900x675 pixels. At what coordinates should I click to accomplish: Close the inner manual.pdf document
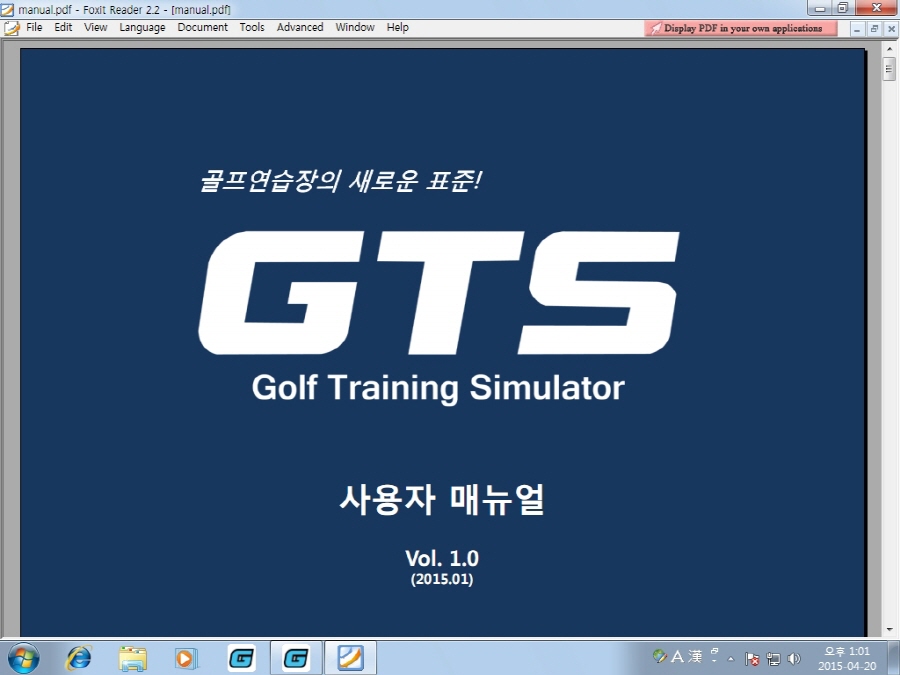click(x=891, y=29)
